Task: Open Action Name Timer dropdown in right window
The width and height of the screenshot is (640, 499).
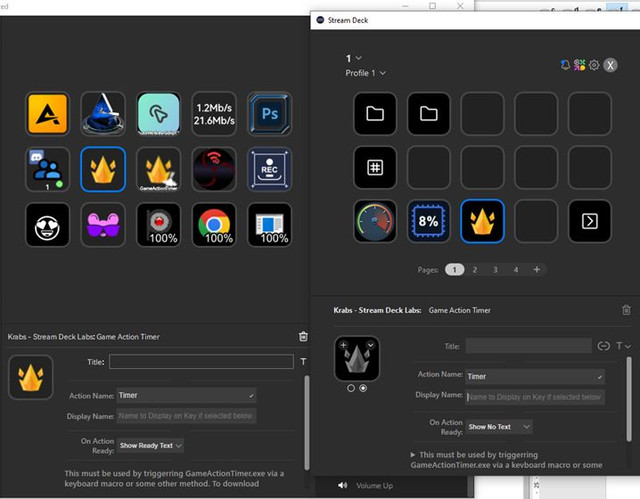Action: click(x=535, y=377)
